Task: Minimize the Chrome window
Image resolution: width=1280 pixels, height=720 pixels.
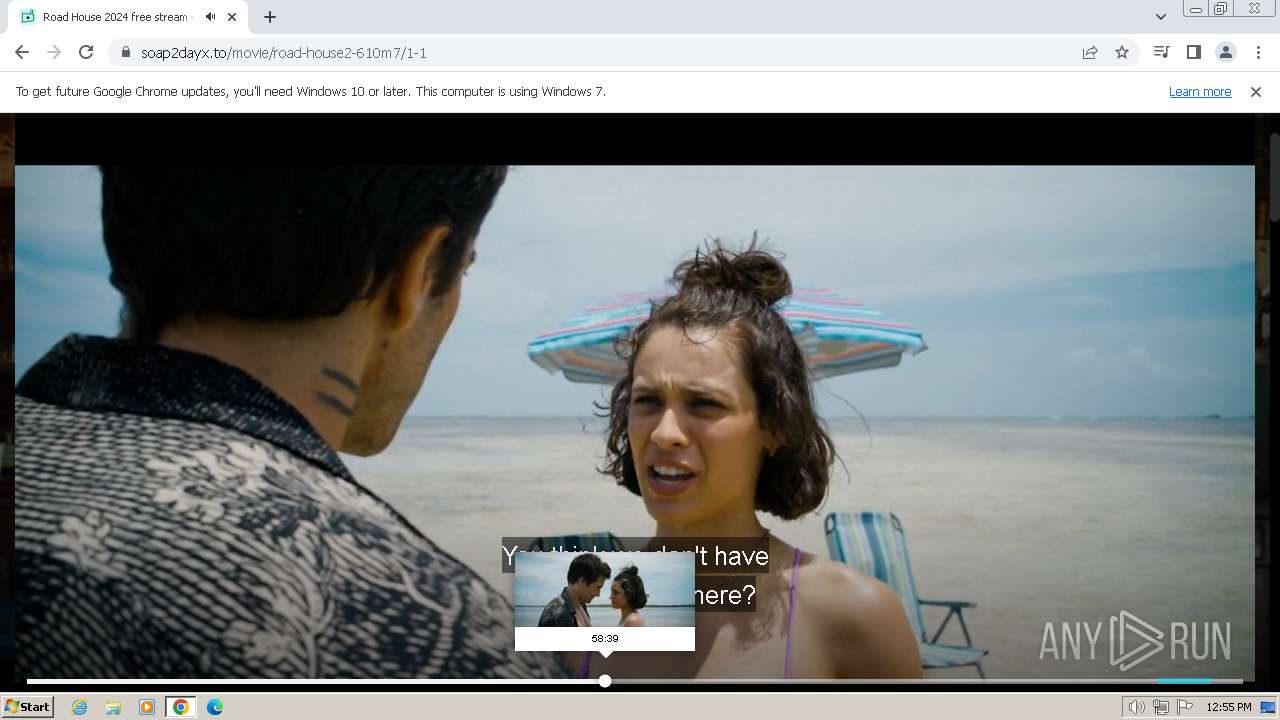Action: tap(1195, 9)
